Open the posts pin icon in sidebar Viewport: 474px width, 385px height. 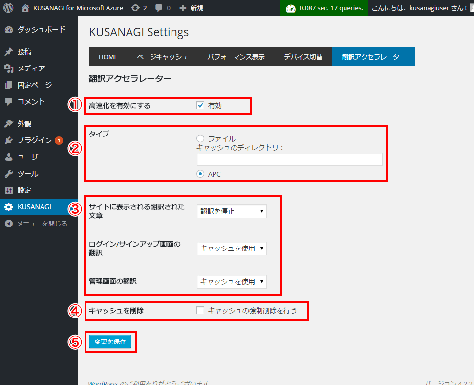pyautogui.click(x=9, y=52)
